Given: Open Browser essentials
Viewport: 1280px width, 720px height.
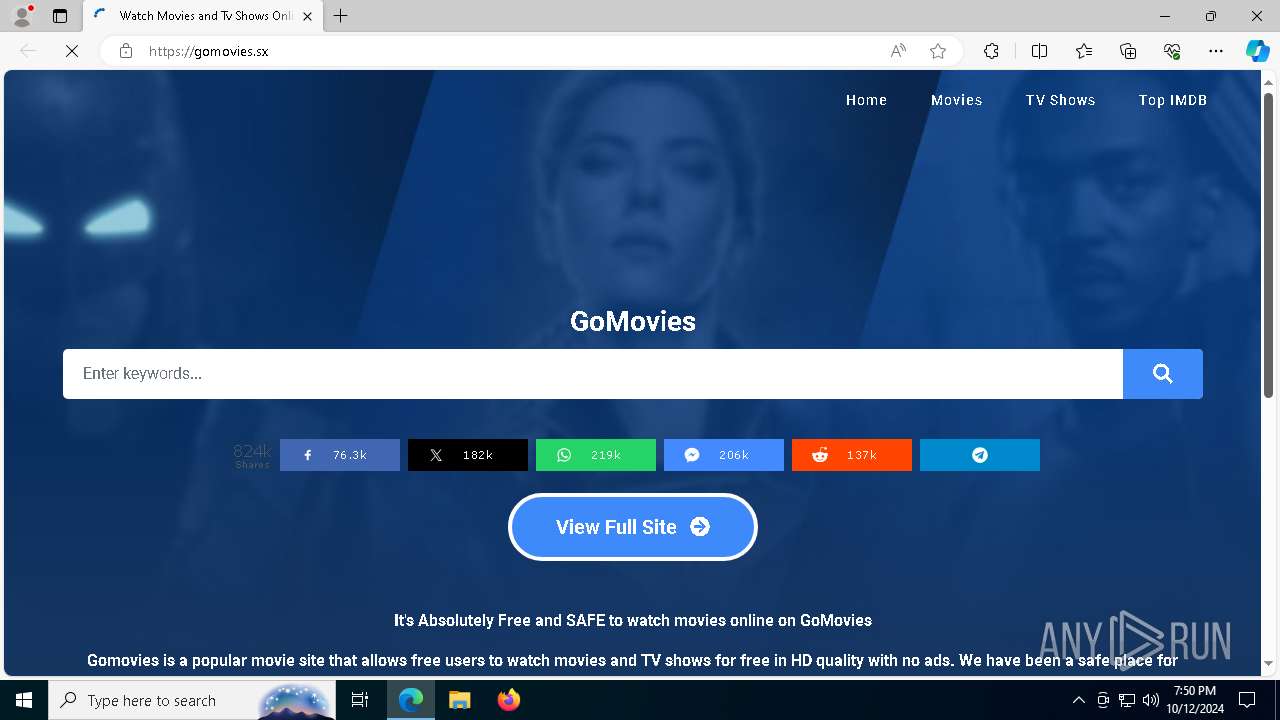Looking at the screenshot, I should point(1172,51).
